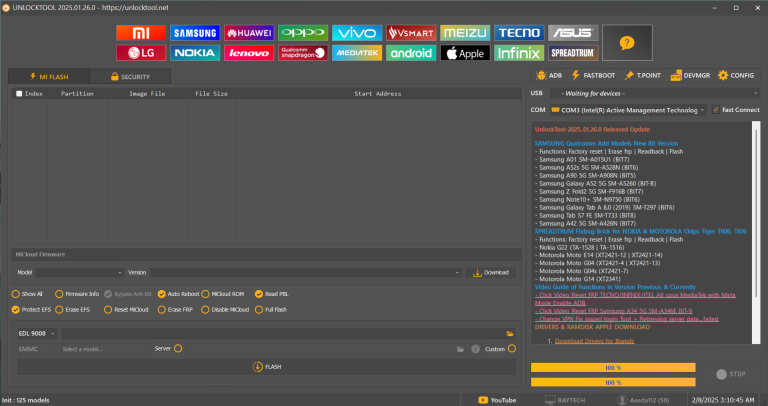Select the Apple brand icon

465,53
